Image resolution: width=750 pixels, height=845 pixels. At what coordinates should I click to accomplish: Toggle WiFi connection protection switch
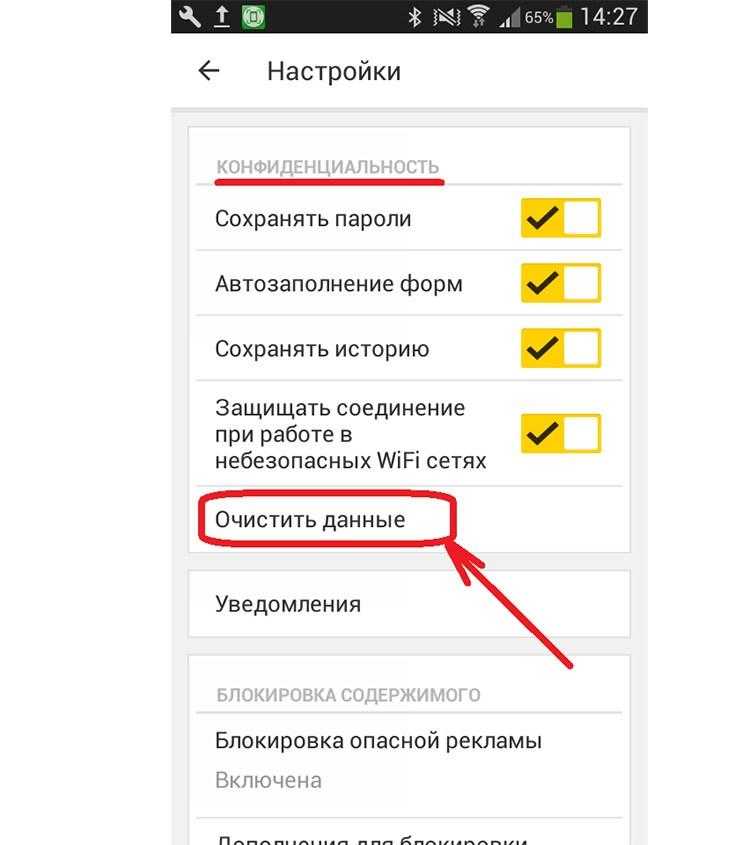tap(560, 433)
